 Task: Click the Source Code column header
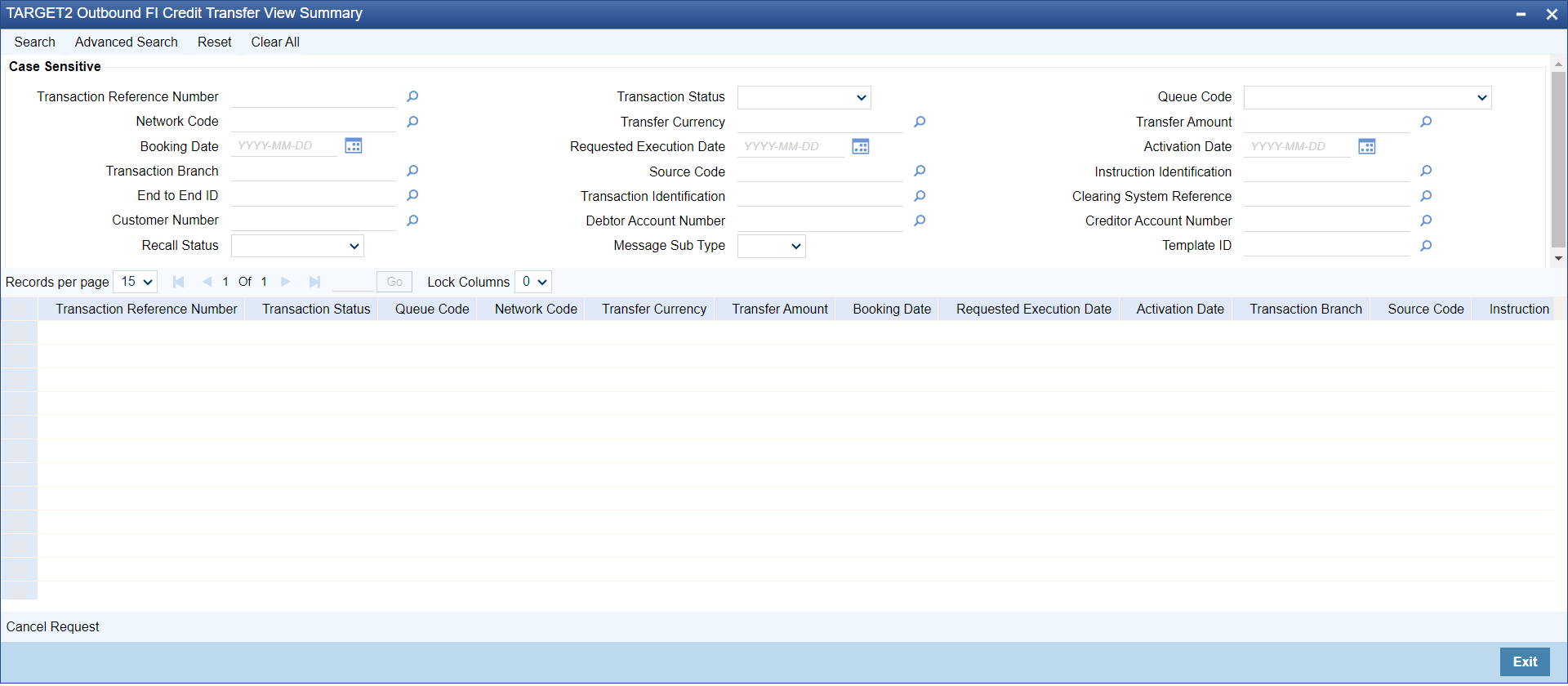tap(1426, 310)
